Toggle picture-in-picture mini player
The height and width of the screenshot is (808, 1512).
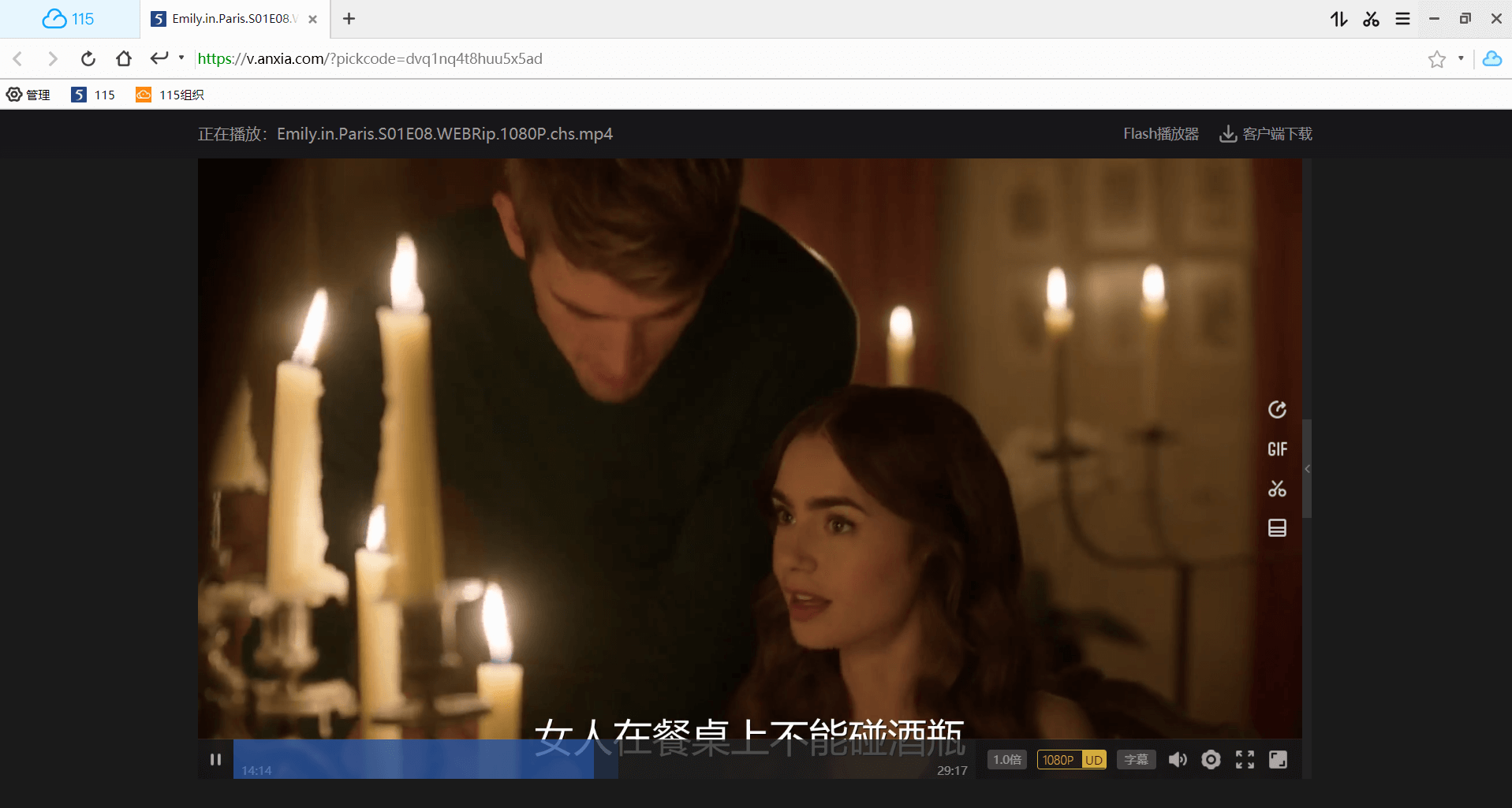click(x=1278, y=759)
